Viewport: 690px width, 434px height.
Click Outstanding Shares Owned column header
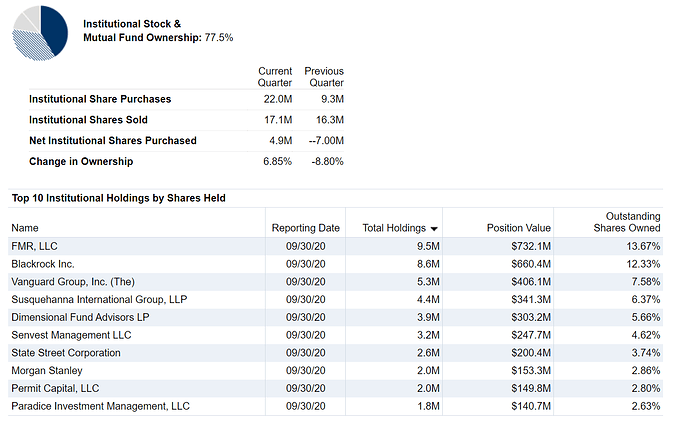[627, 222]
